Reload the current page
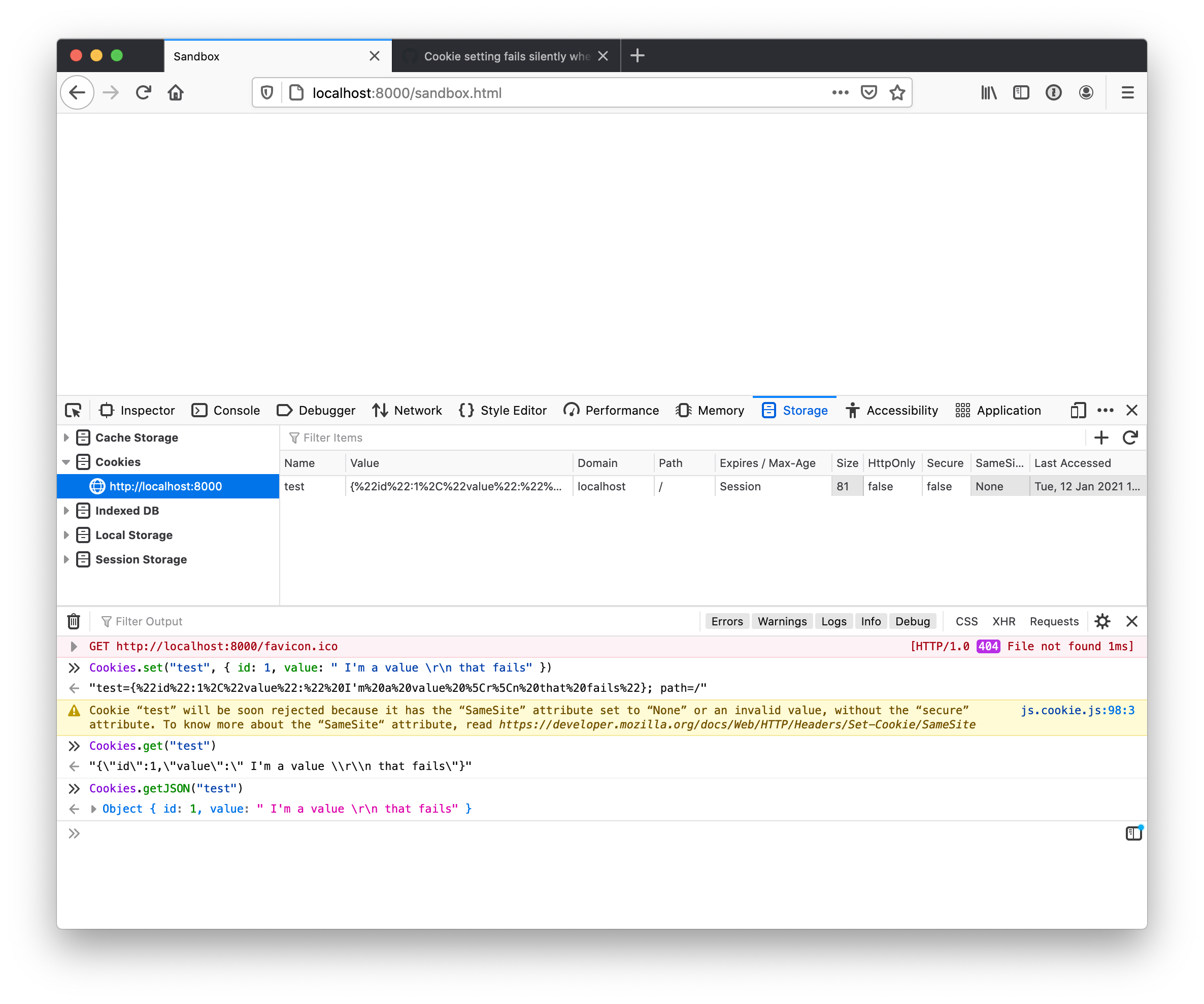The image size is (1204, 1004). 143,92
